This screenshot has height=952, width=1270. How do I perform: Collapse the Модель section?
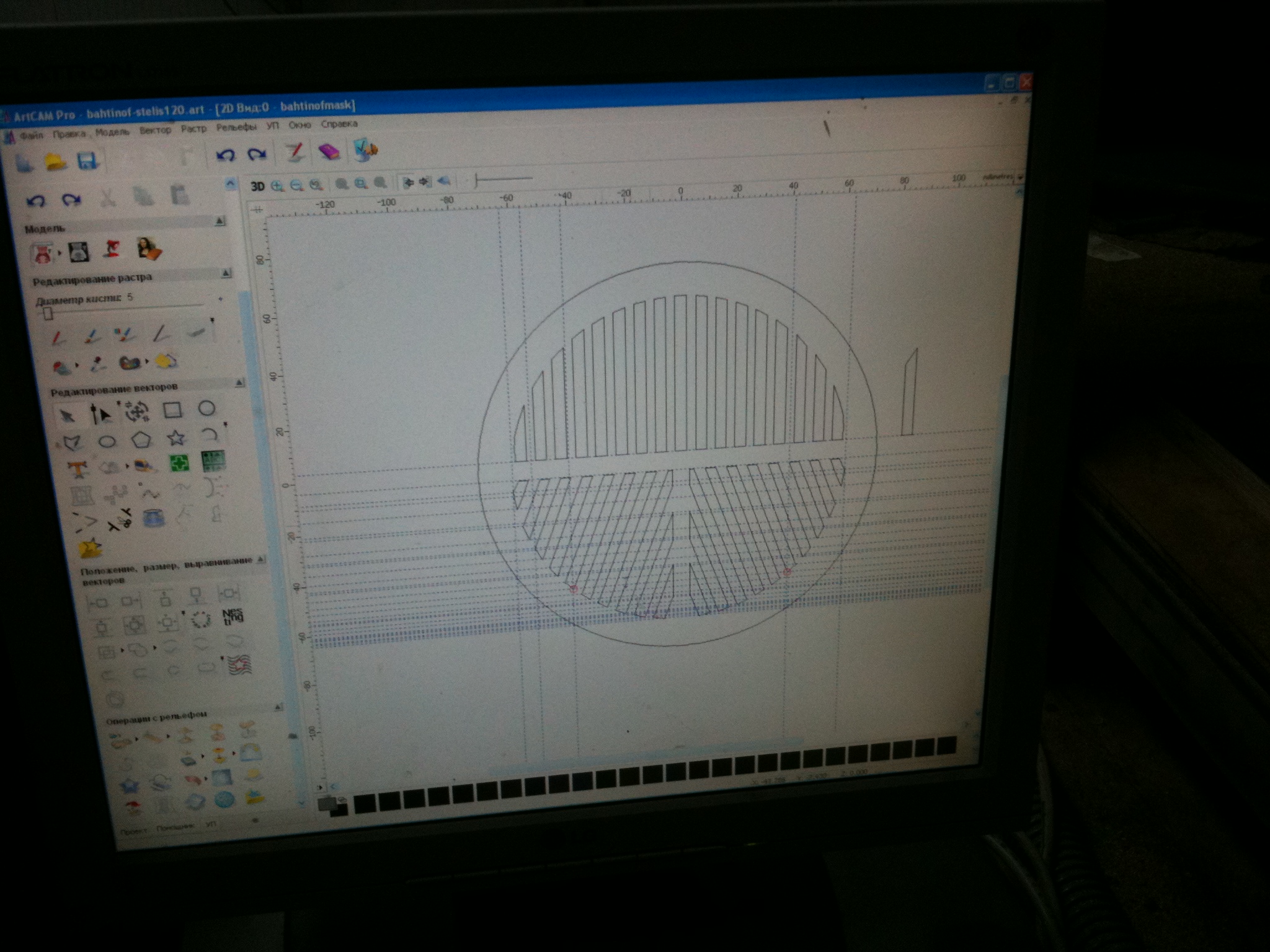coord(220,221)
